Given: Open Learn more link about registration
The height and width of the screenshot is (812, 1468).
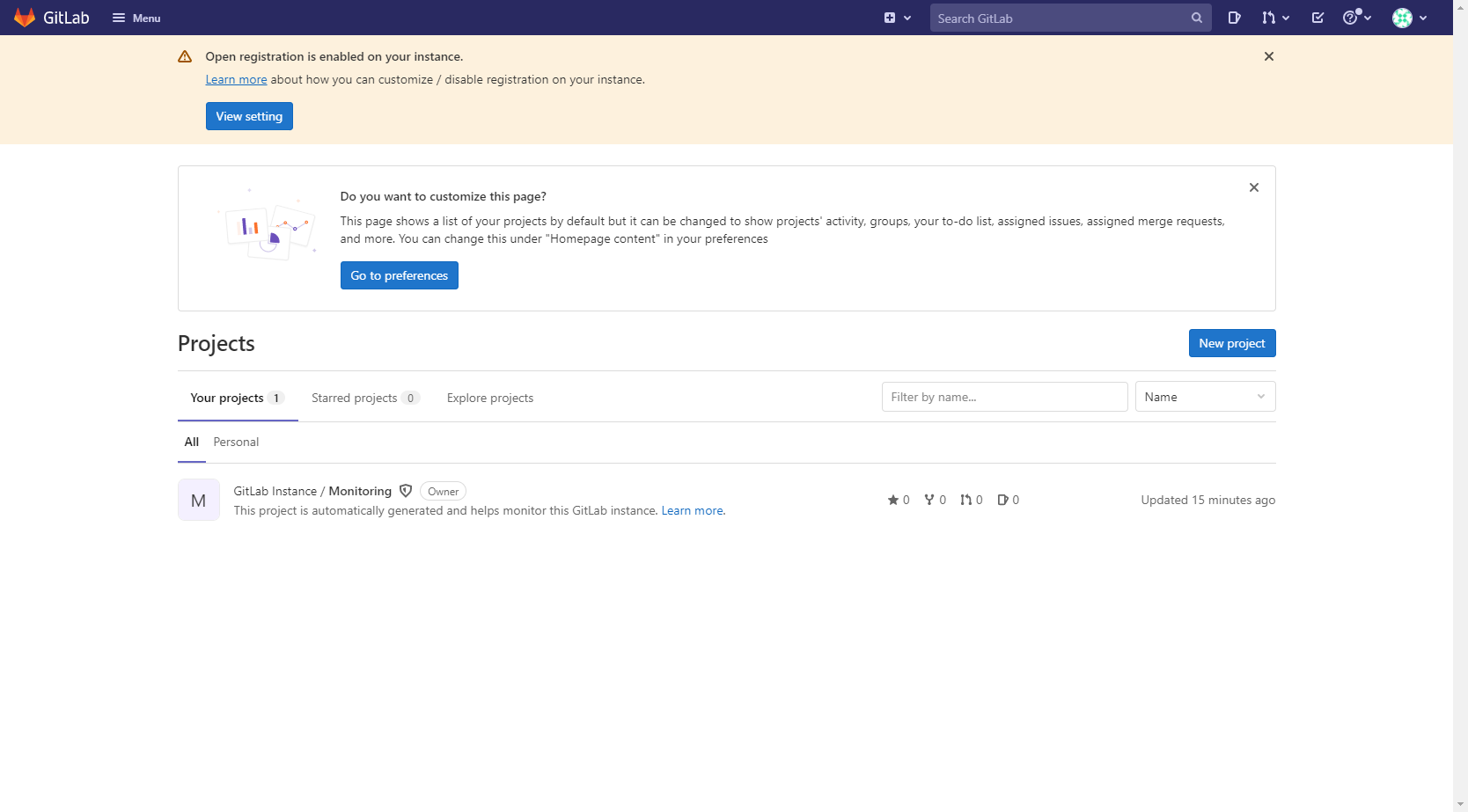Looking at the screenshot, I should pyautogui.click(x=236, y=79).
